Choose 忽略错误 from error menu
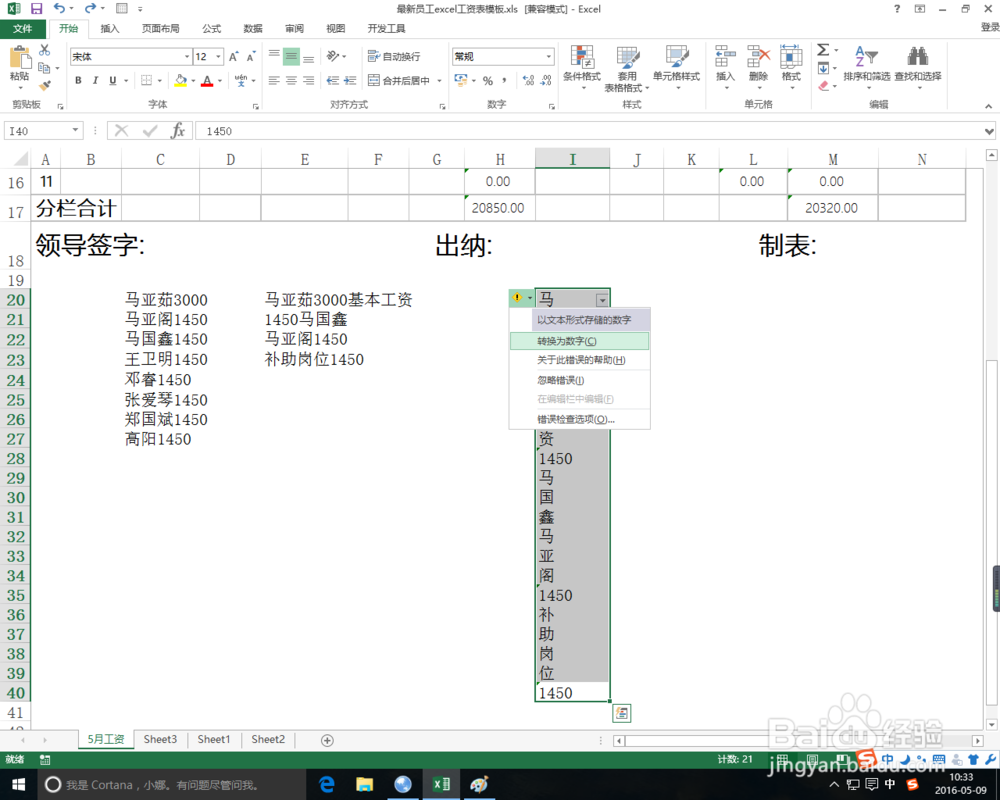Image resolution: width=1000 pixels, height=800 pixels. pyautogui.click(x=579, y=380)
